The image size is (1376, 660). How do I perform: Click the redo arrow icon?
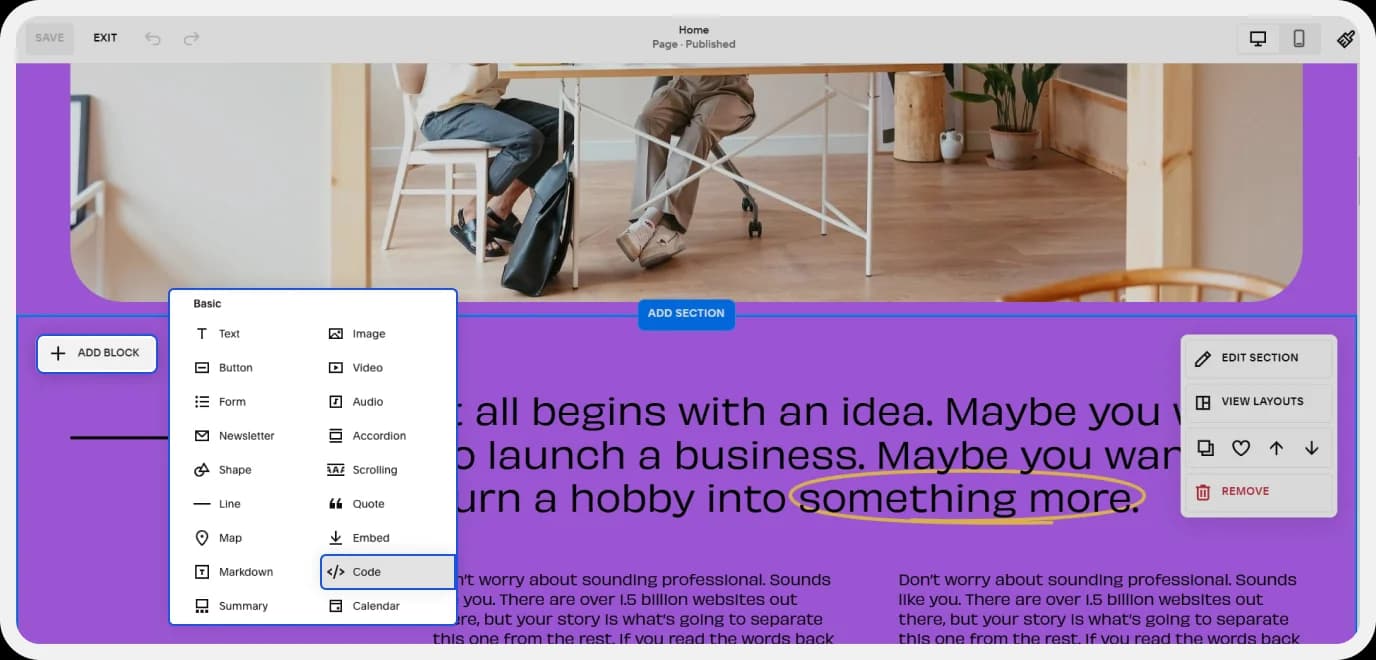pyautogui.click(x=191, y=38)
